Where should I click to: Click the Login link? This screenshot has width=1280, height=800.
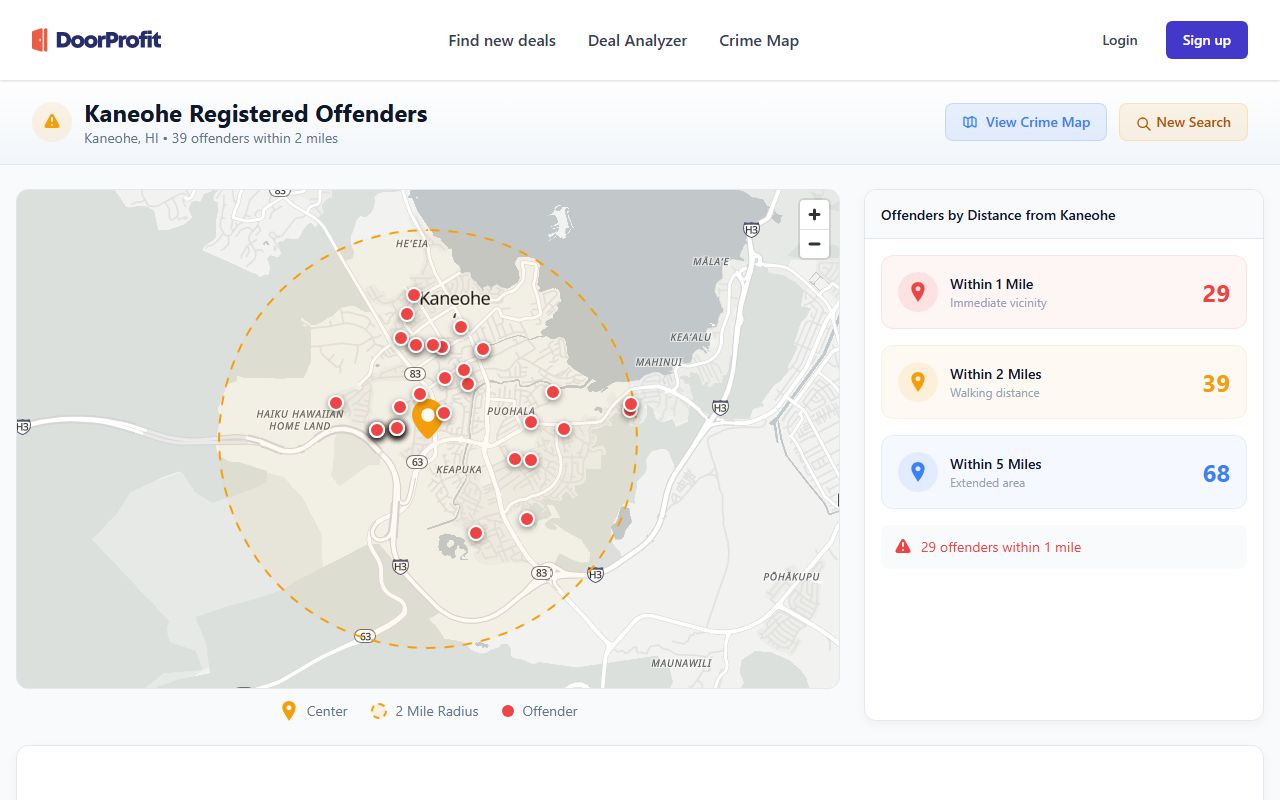(1120, 40)
